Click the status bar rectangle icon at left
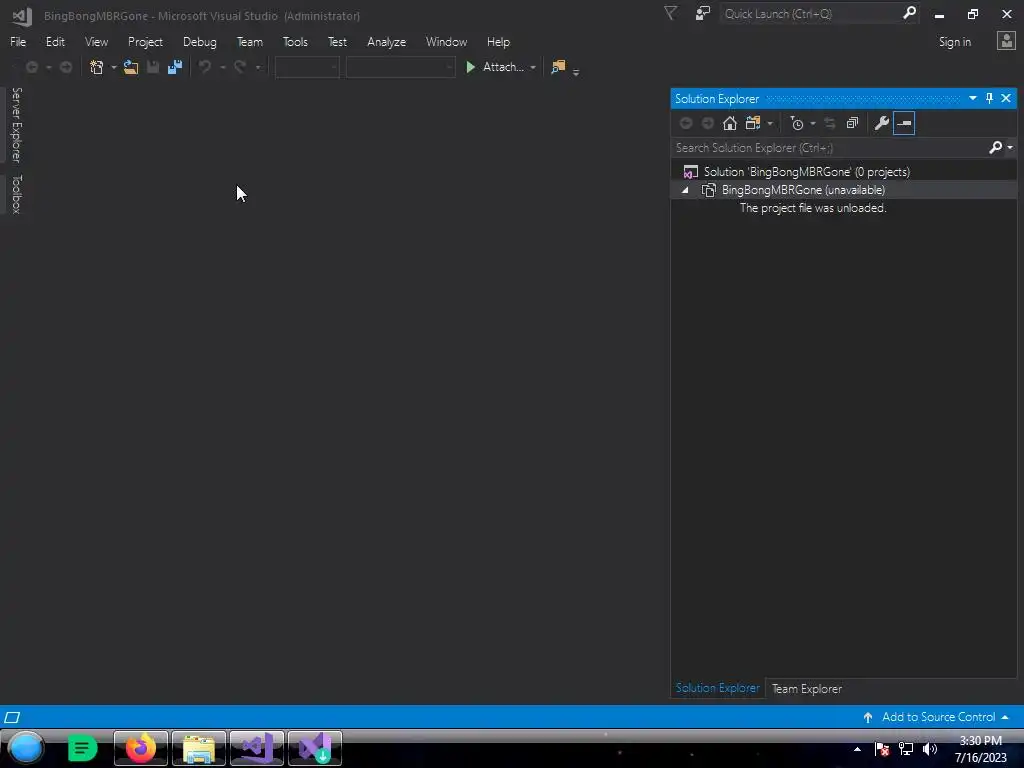 click(12, 718)
